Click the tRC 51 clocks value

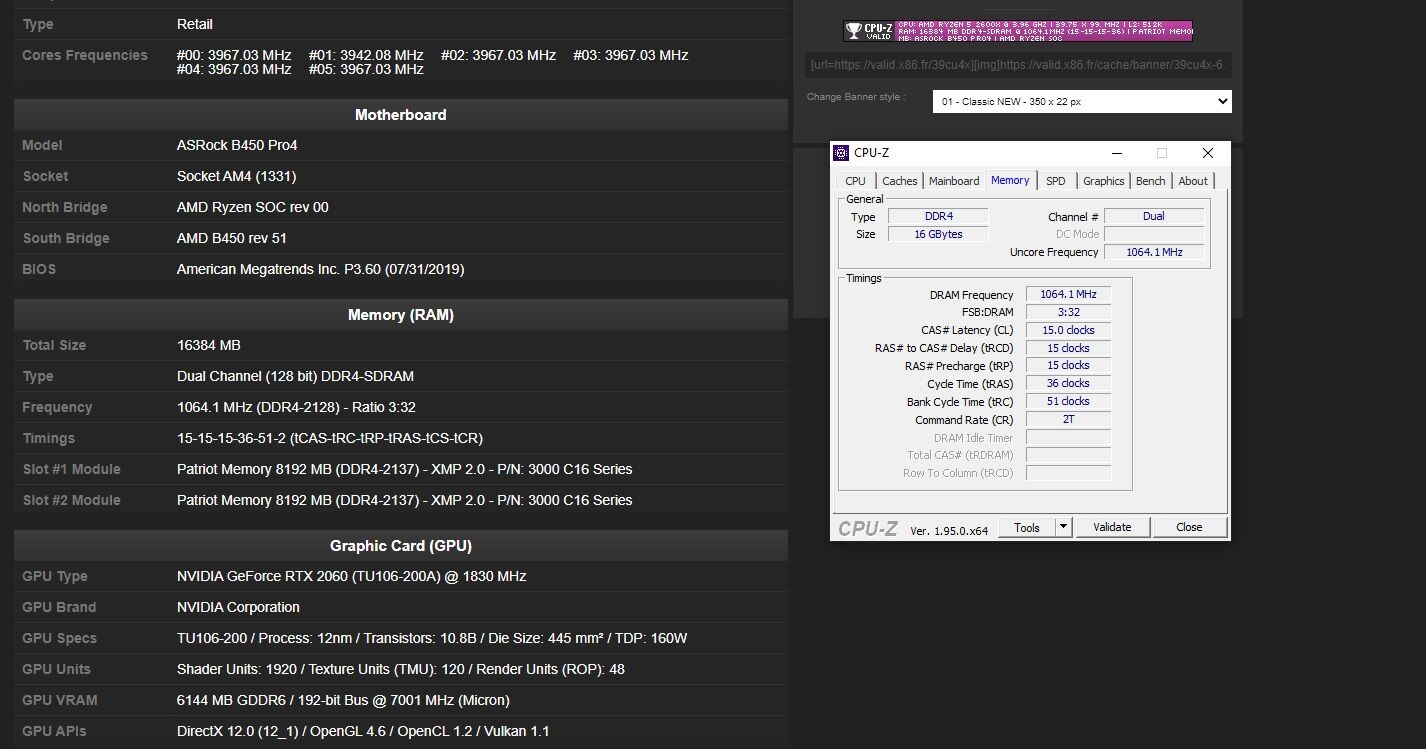(1068, 401)
